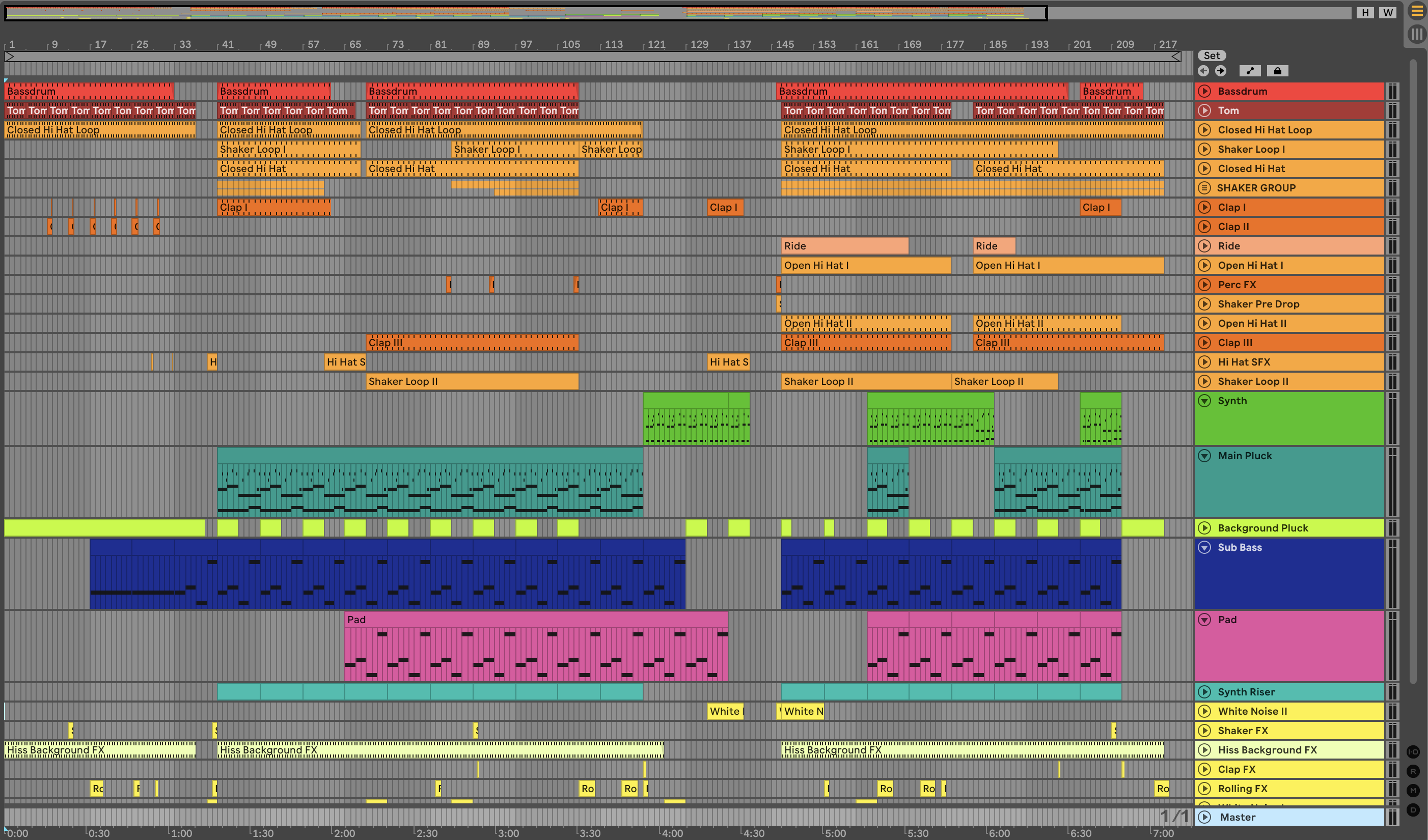Collapse the Synth track

[x=1205, y=401]
